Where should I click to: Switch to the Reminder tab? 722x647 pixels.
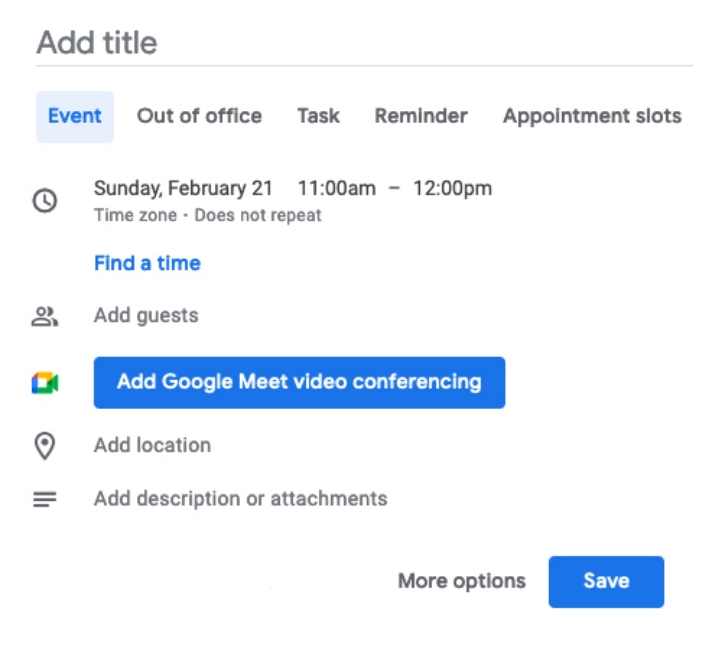coord(421,116)
